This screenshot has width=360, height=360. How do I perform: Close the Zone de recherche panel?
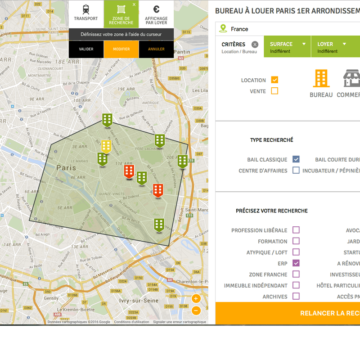click(134, 5)
